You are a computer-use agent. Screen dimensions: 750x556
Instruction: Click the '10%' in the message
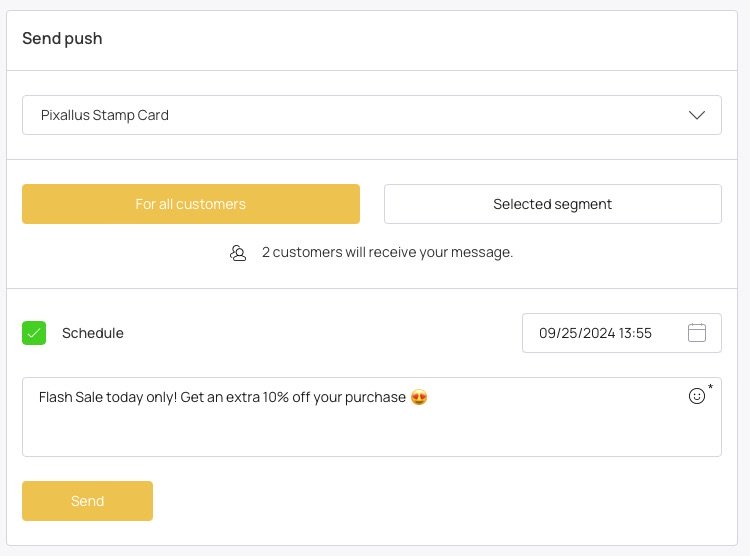pyautogui.click(x=276, y=397)
